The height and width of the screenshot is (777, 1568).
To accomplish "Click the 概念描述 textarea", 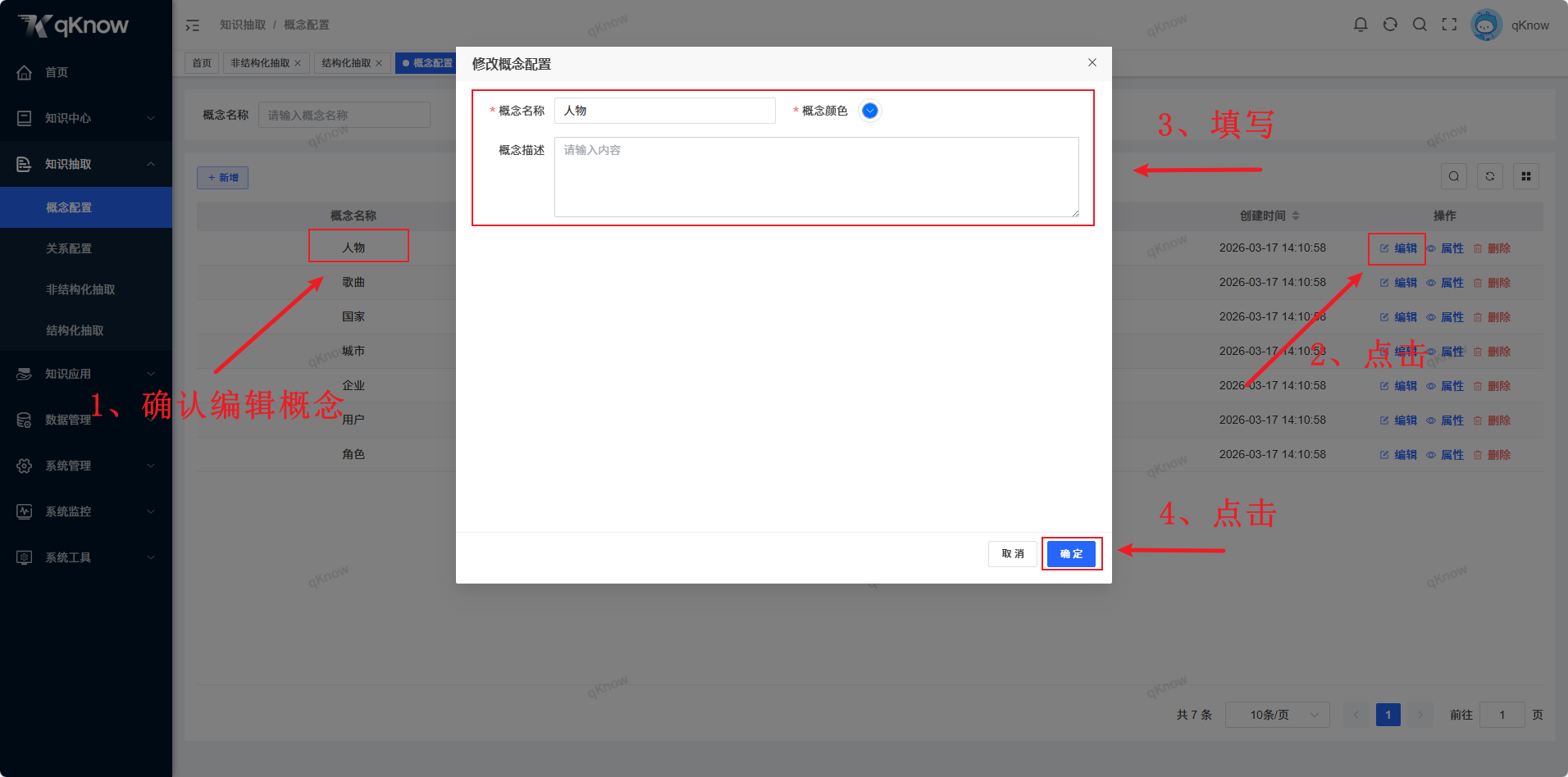I will coord(817,177).
